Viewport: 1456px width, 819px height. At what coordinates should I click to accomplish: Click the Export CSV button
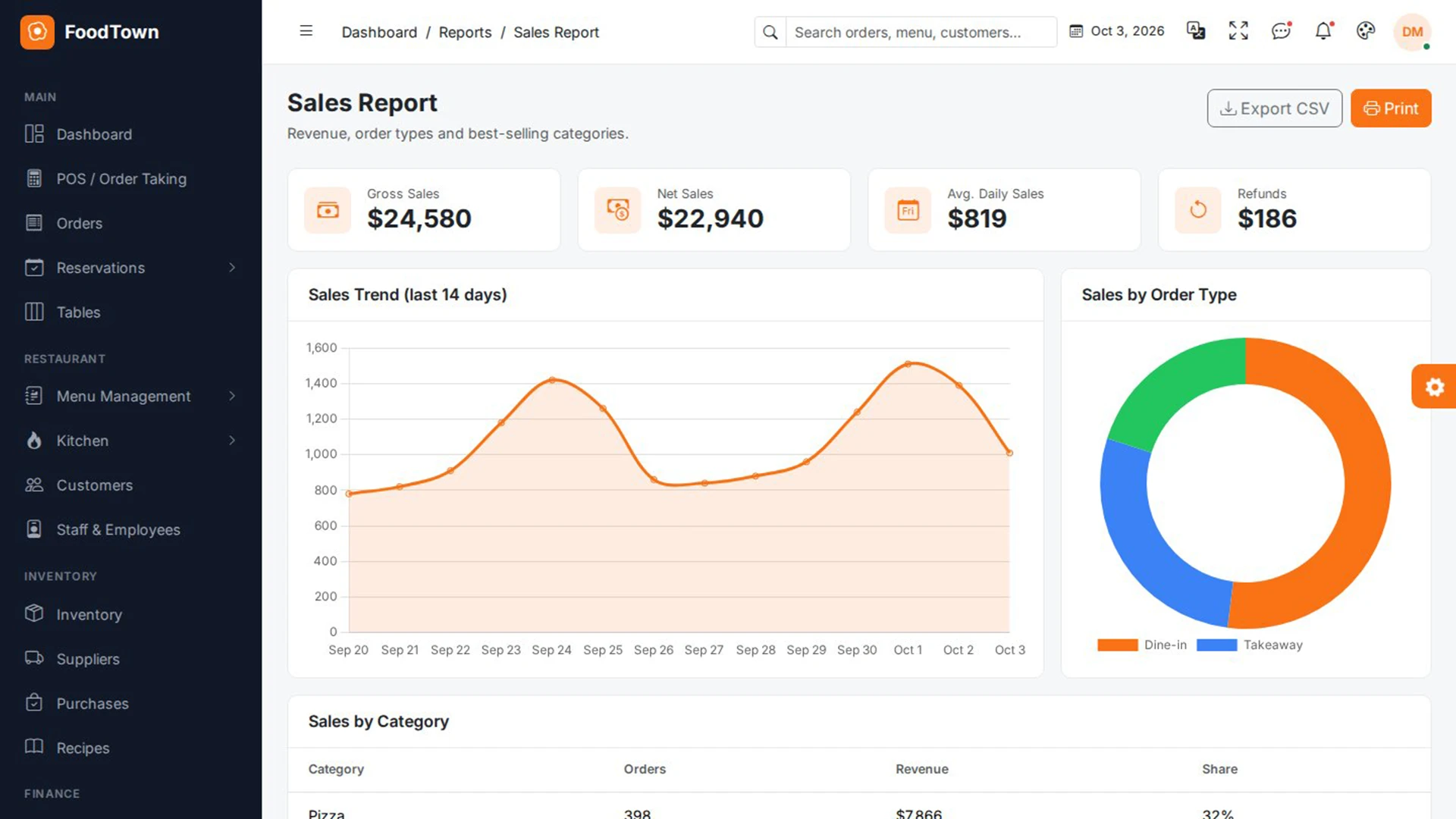point(1274,108)
